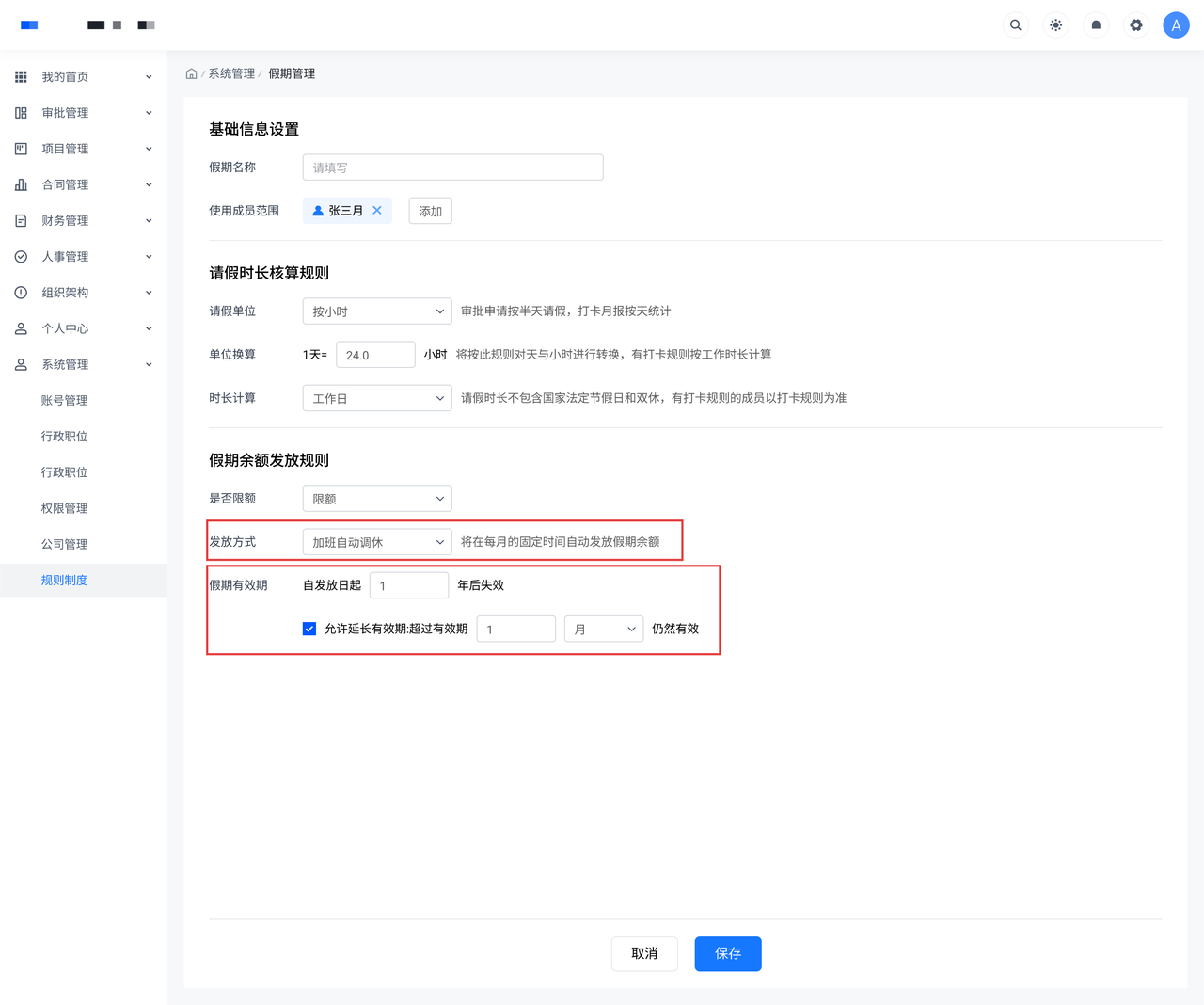The height and width of the screenshot is (1005, 1204).
Task: Click the home icon in the breadcrumb
Action: pos(191,73)
